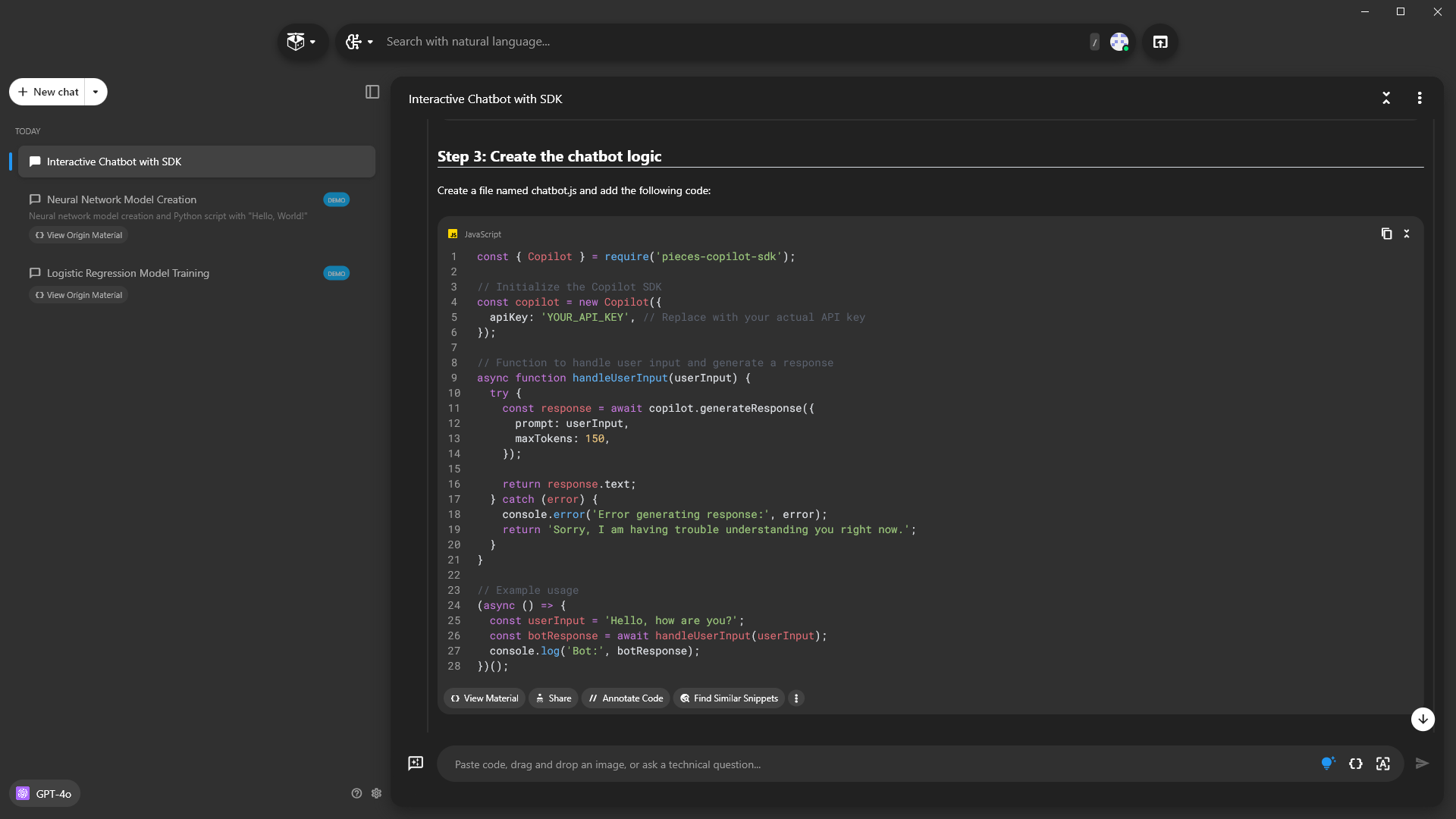Image resolution: width=1456 pixels, height=819 pixels.
Task: Open settings gear in sidebar footer
Action: click(x=376, y=793)
